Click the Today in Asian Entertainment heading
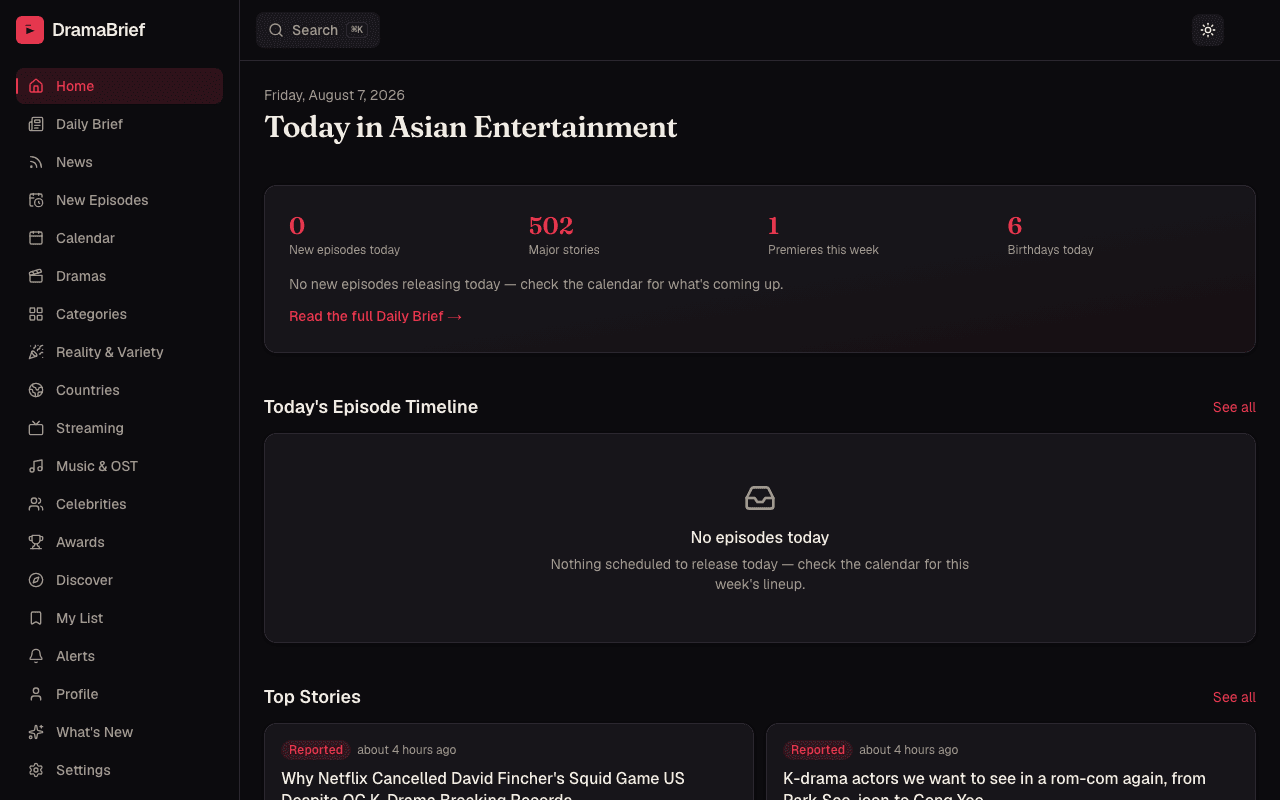This screenshot has width=1280, height=800. [470, 127]
